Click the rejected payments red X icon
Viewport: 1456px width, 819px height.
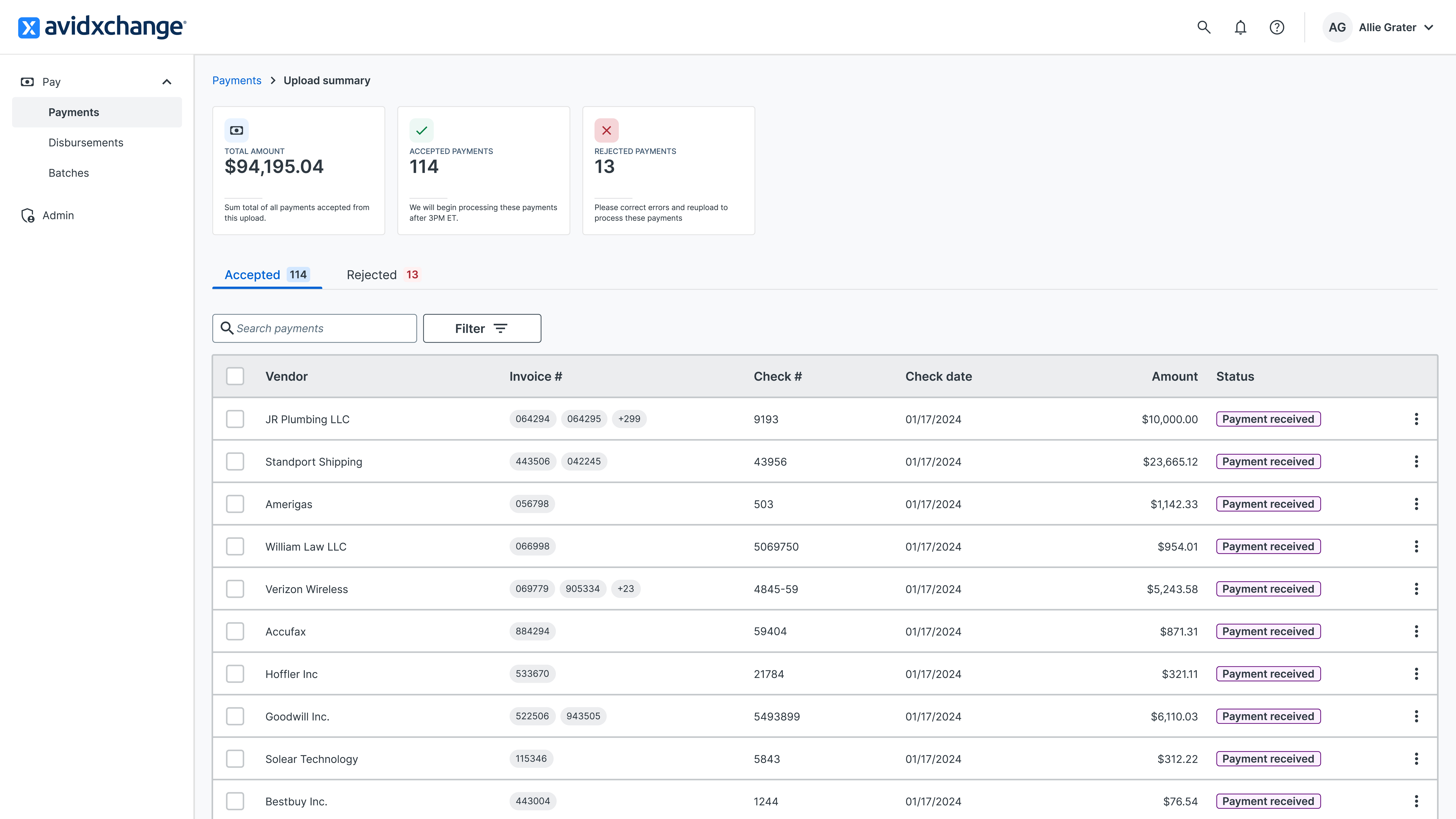tap(606, 130)
